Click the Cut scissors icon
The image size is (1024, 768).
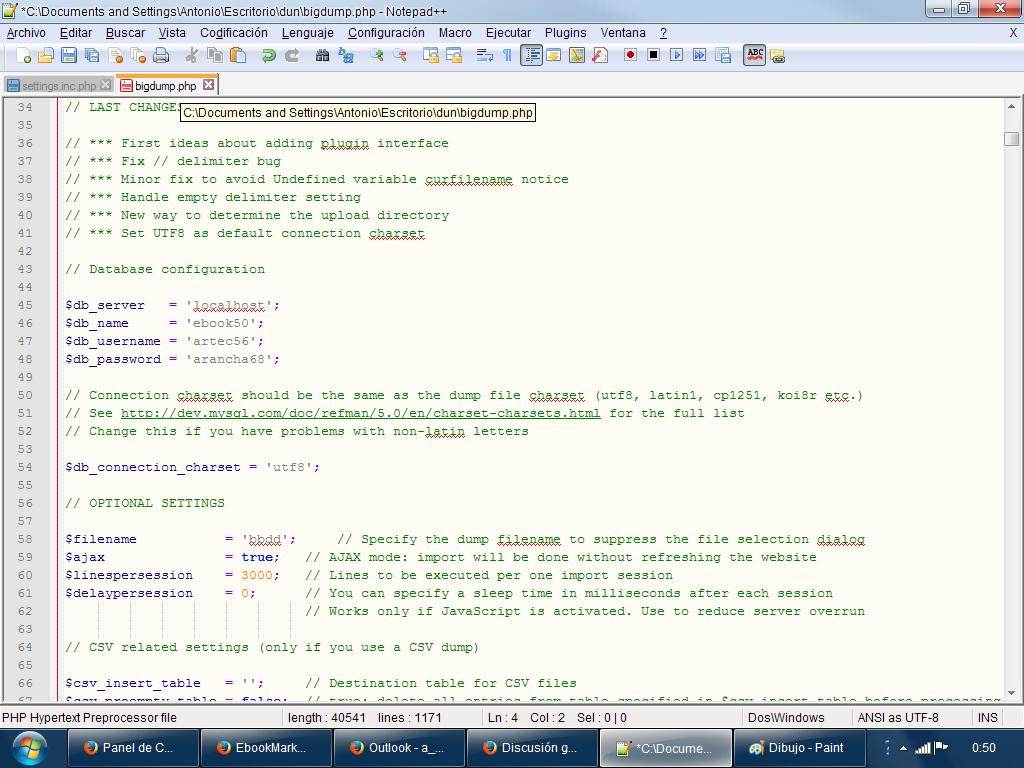tap(192, 56)
